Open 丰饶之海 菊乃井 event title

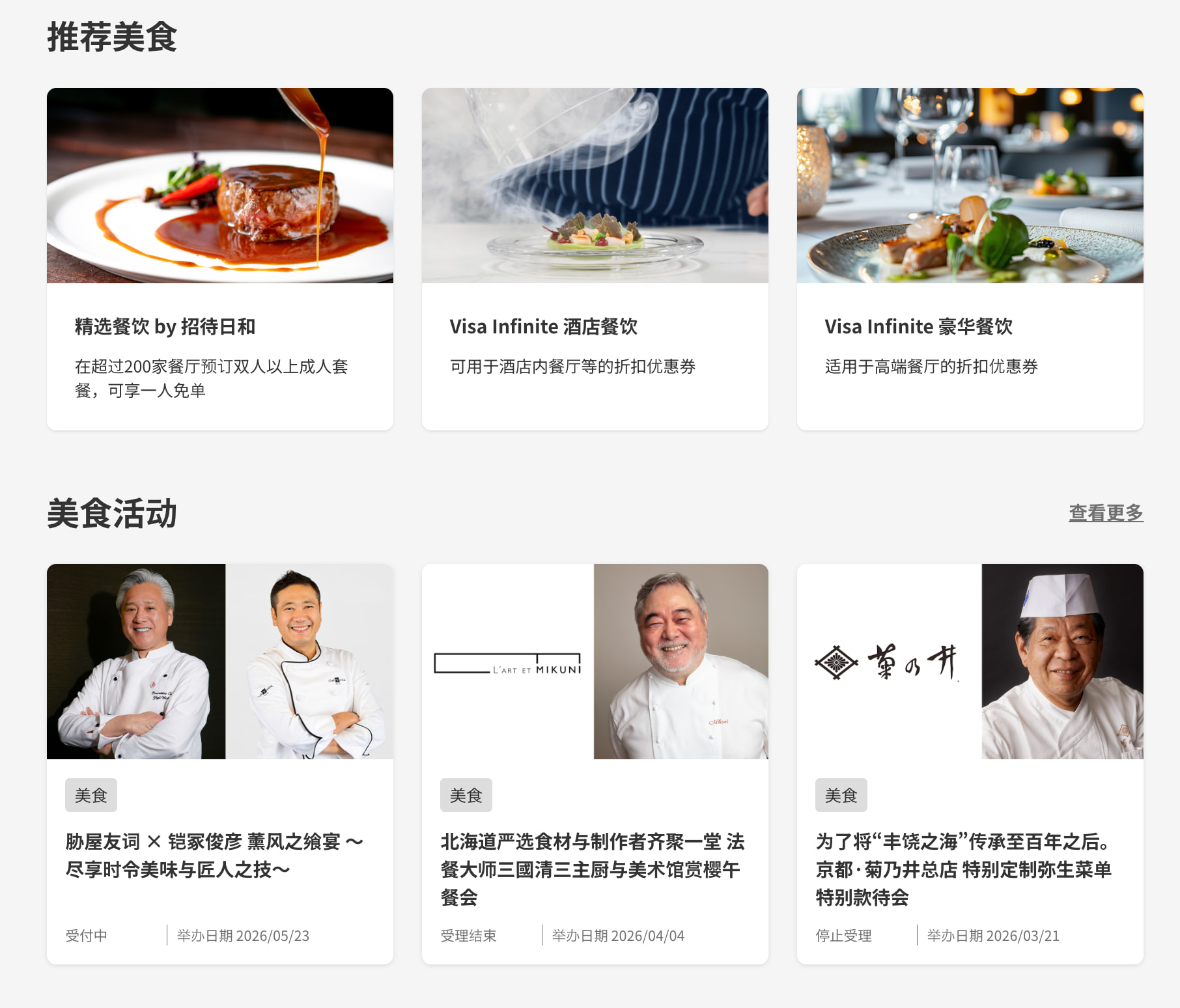click(964, 869)
